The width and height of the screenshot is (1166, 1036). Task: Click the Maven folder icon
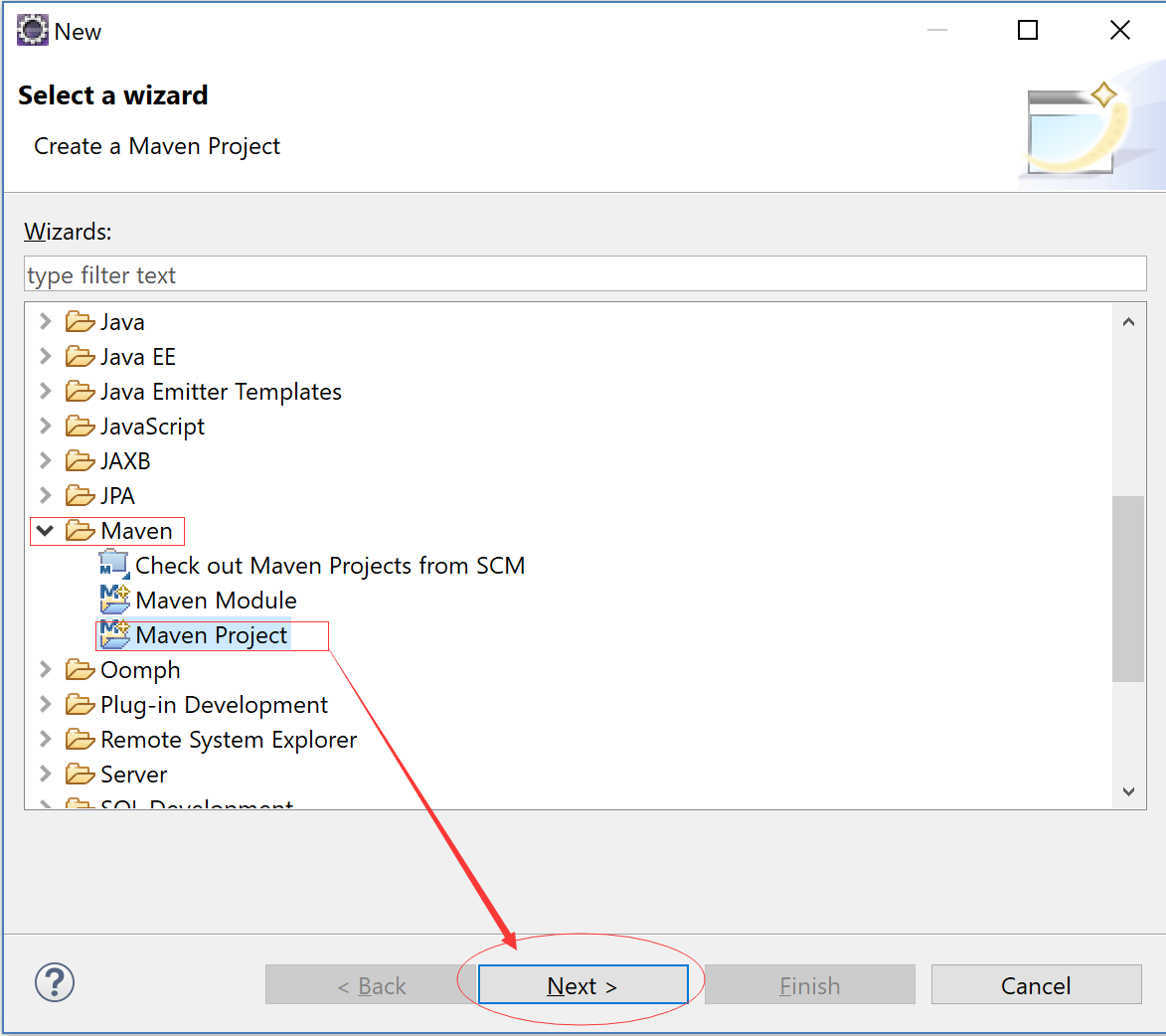(x=80, y=531)
